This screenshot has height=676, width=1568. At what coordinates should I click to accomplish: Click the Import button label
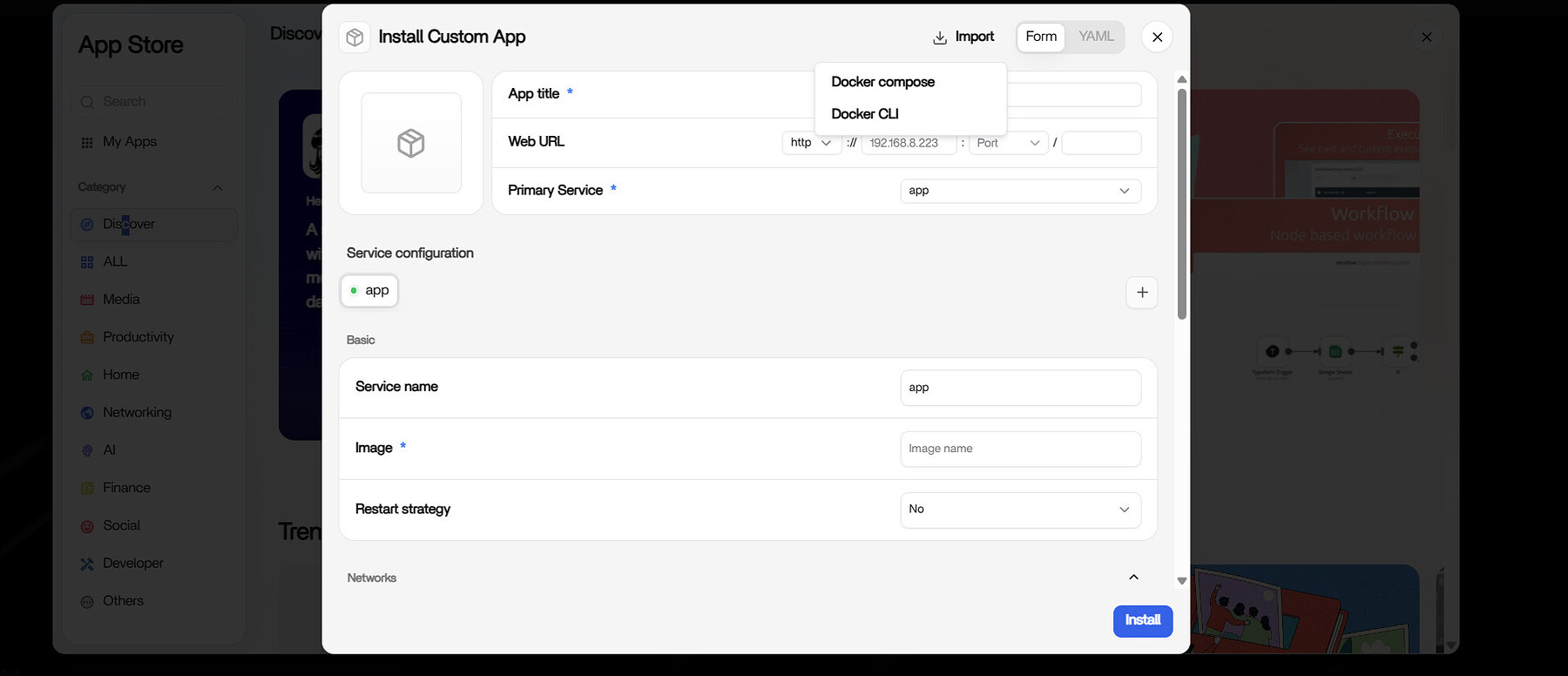[975, 37]
